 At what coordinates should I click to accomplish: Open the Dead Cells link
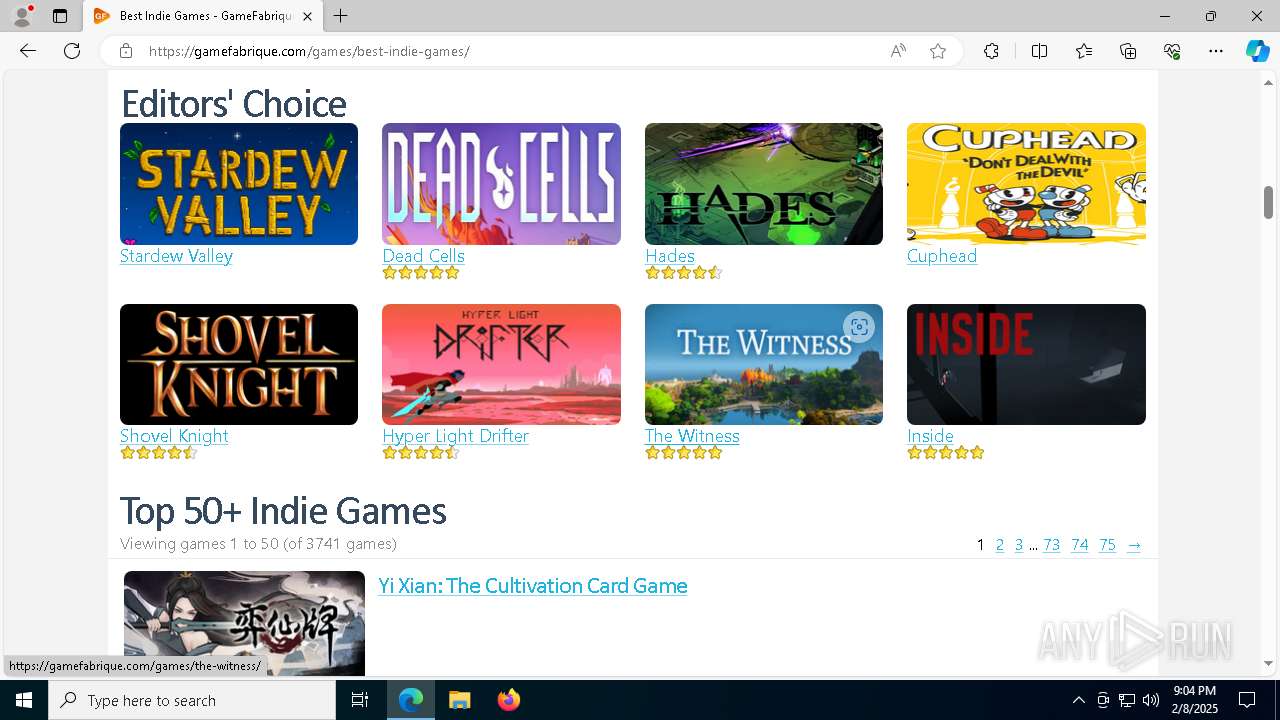[423, 256]
